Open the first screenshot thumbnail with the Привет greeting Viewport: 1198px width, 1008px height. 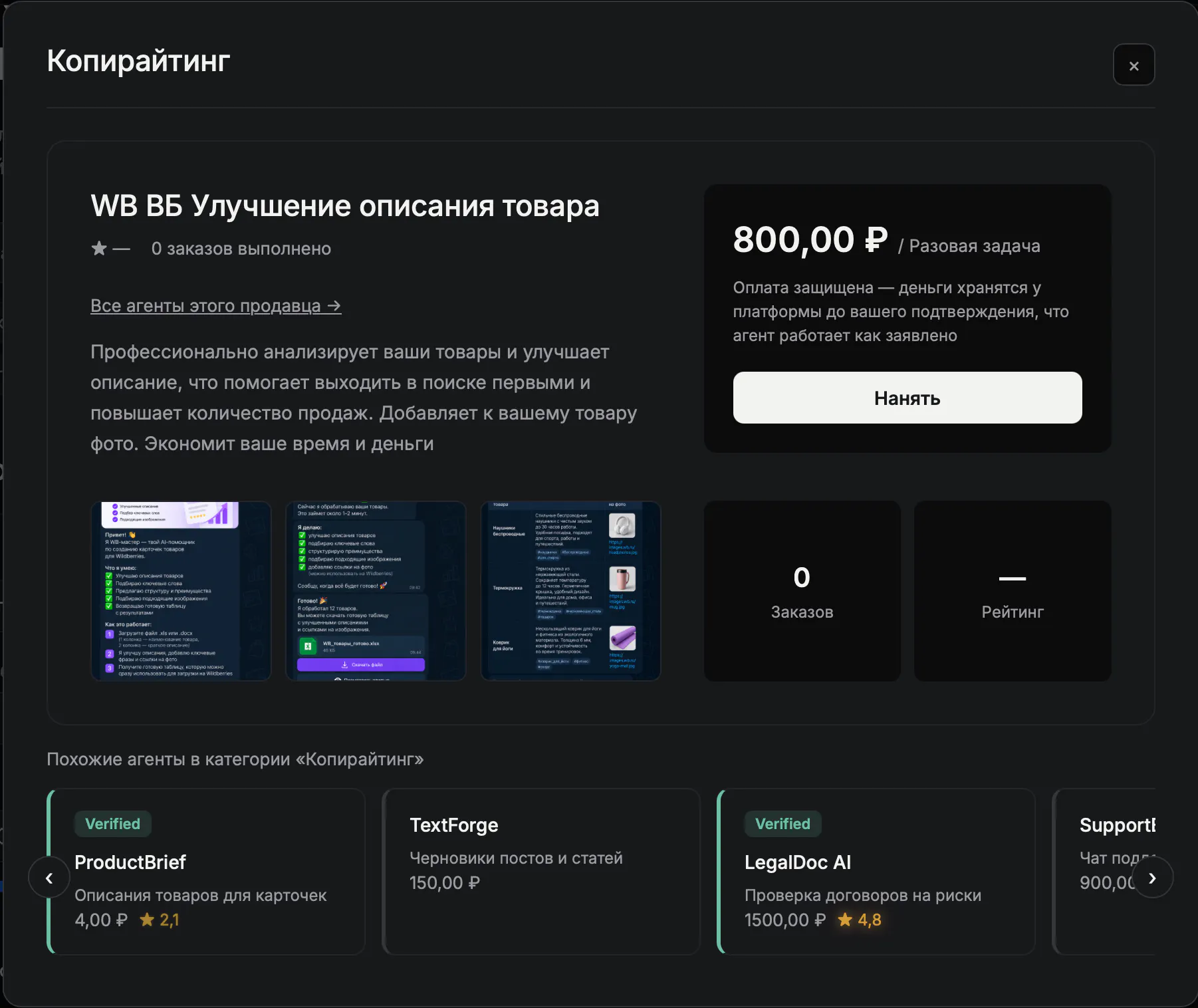click(x=181, y=591)
